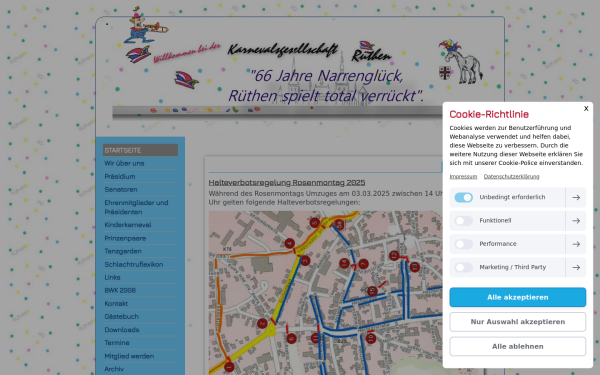
Task: Open the Schlachtruflexikon menu item
Action: tap(140, 264)
